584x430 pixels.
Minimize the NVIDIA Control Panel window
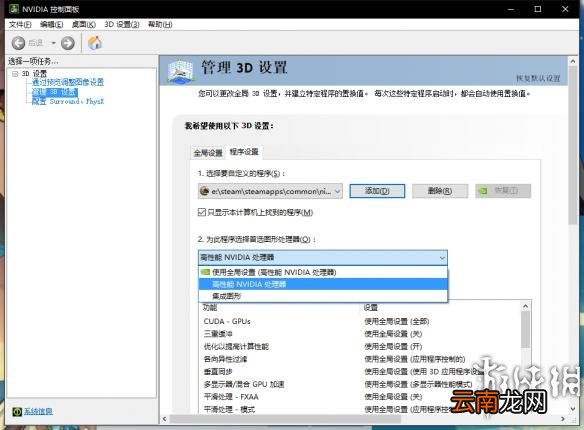tap(511, 9)
